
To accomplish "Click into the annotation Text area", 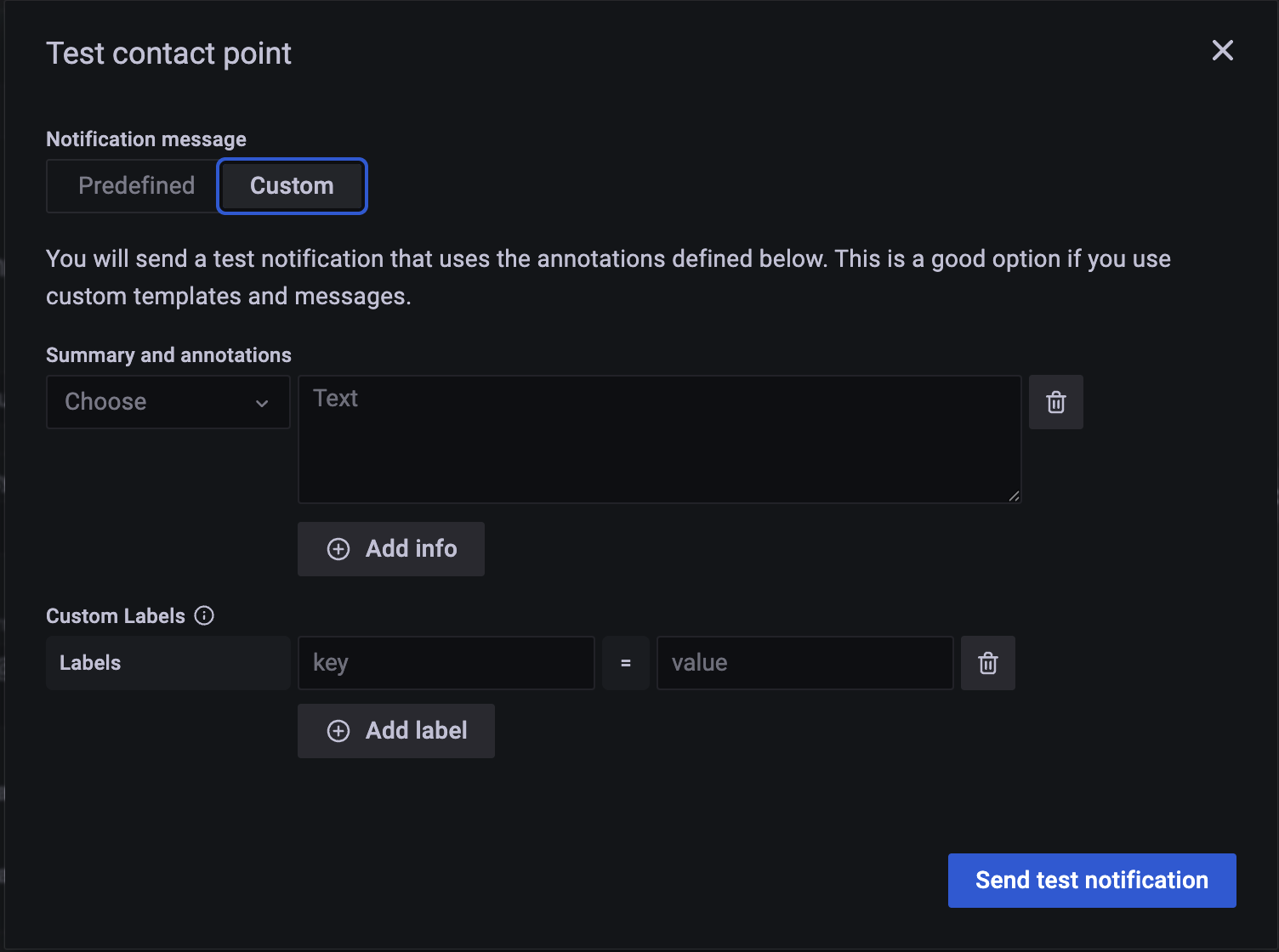I will point(659,439).
